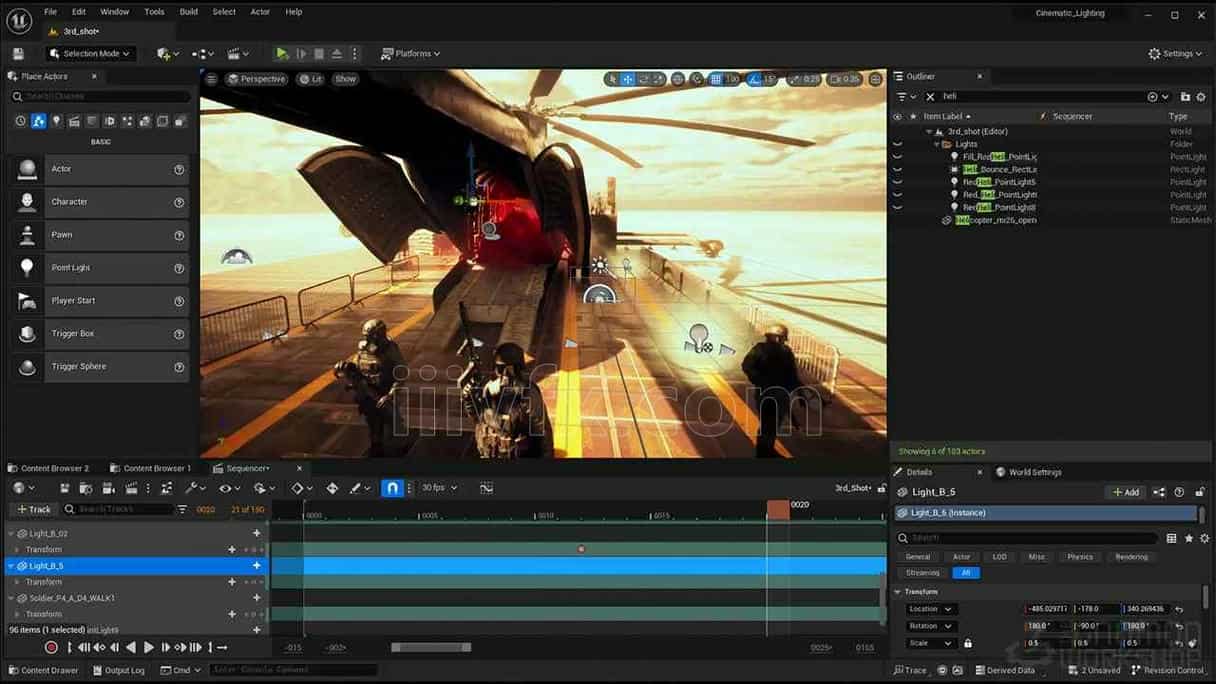Open the Settings dropdown at top right
This screenshot has width=1216, height=684.
(x=1175, y=53)
